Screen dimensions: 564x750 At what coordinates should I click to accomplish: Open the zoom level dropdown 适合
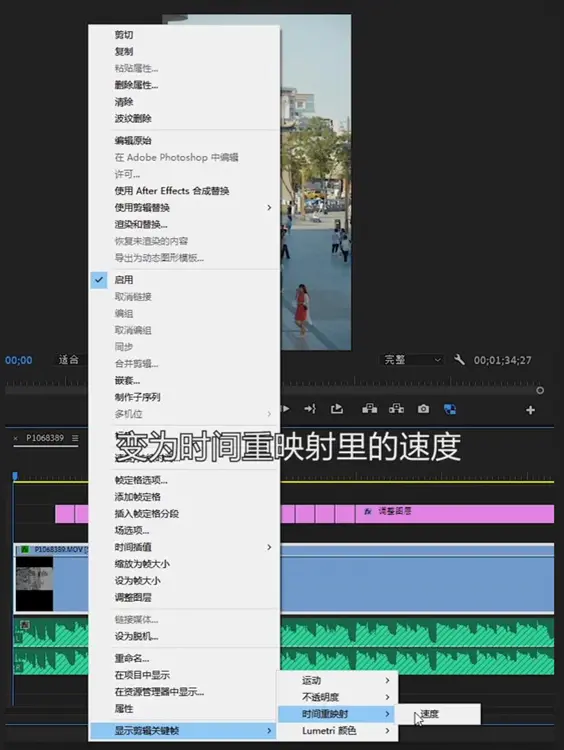coord(70,359)
